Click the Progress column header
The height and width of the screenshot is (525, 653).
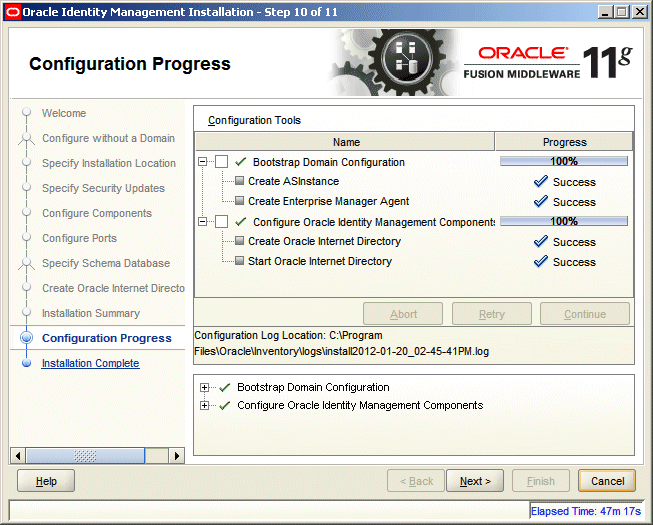(x=564, y=142)
